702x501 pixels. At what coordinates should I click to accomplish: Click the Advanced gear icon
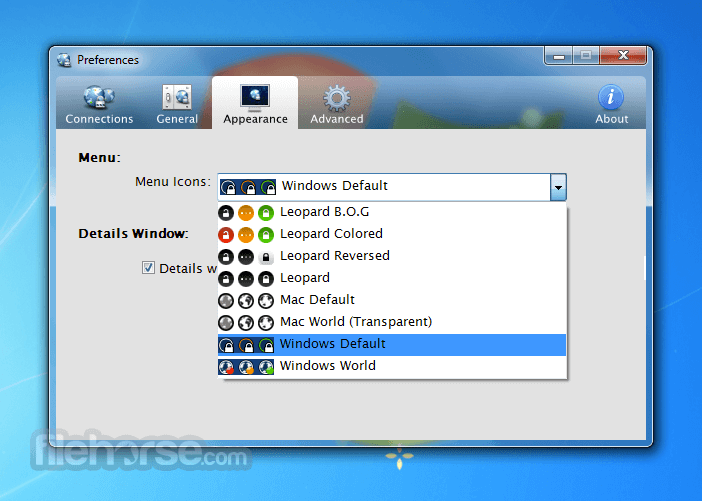(337, 98)
